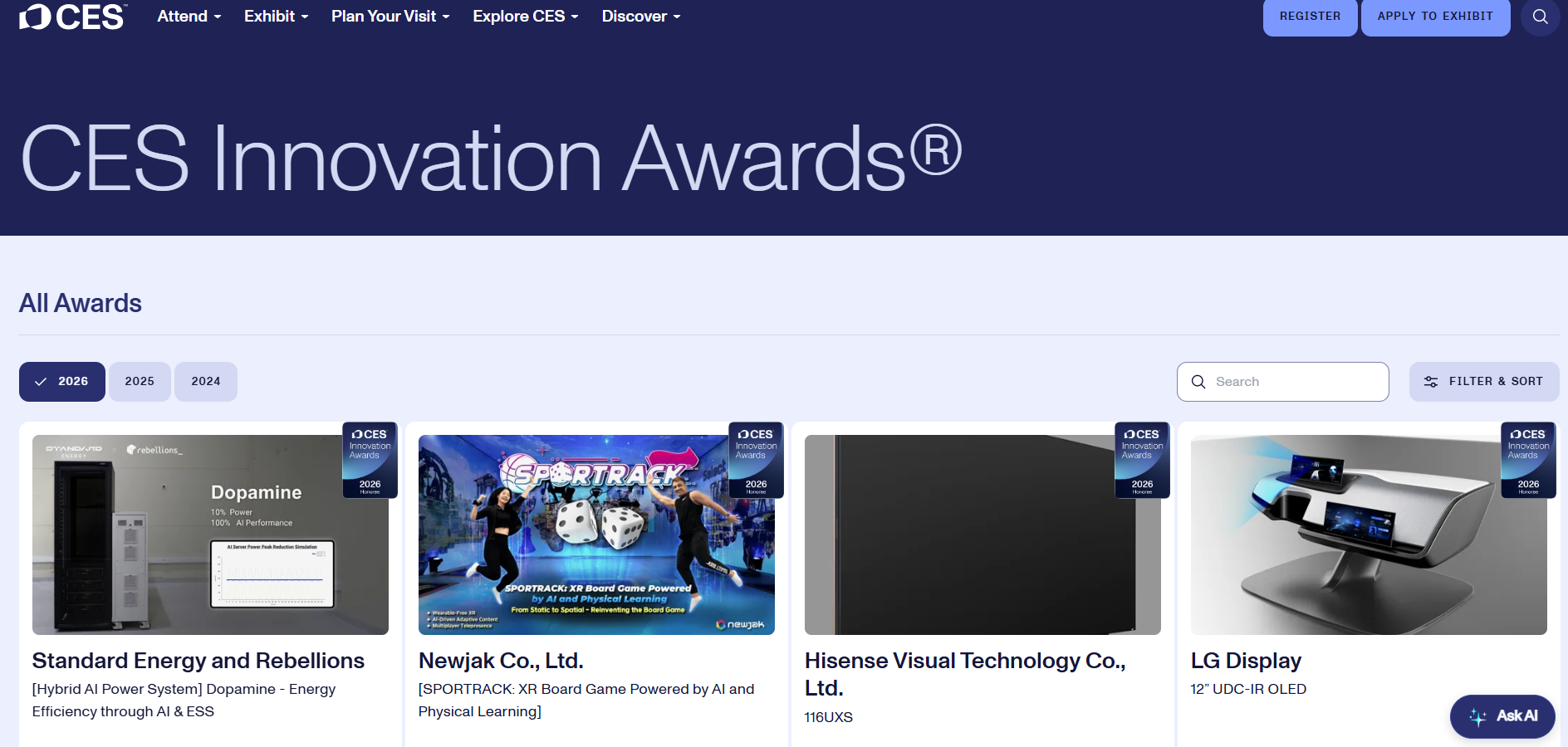The image size is (1568, 747).
Task: Expand the Explore CES menu
Action: 526,17
